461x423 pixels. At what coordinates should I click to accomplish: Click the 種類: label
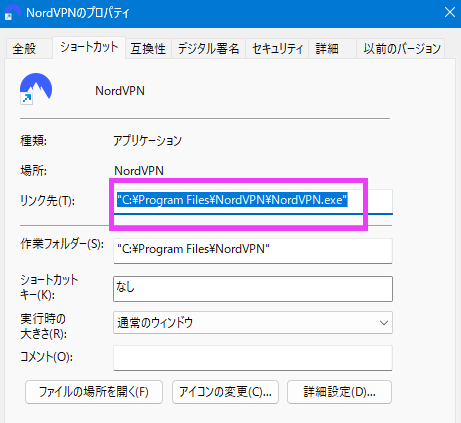[x=33, y=141]
